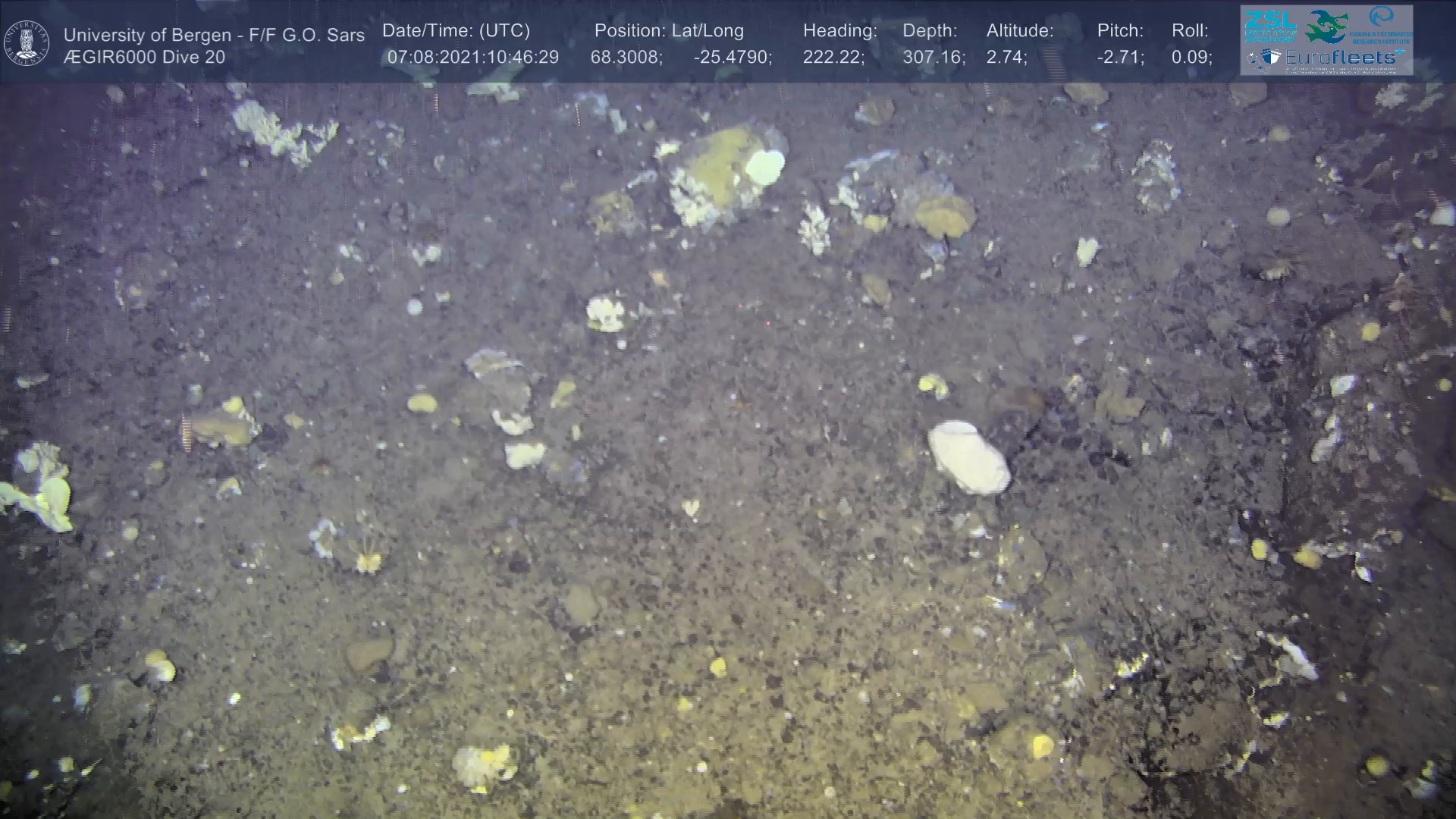
Task: Click the large white sponge on seabed
Action: coord(968,457)
